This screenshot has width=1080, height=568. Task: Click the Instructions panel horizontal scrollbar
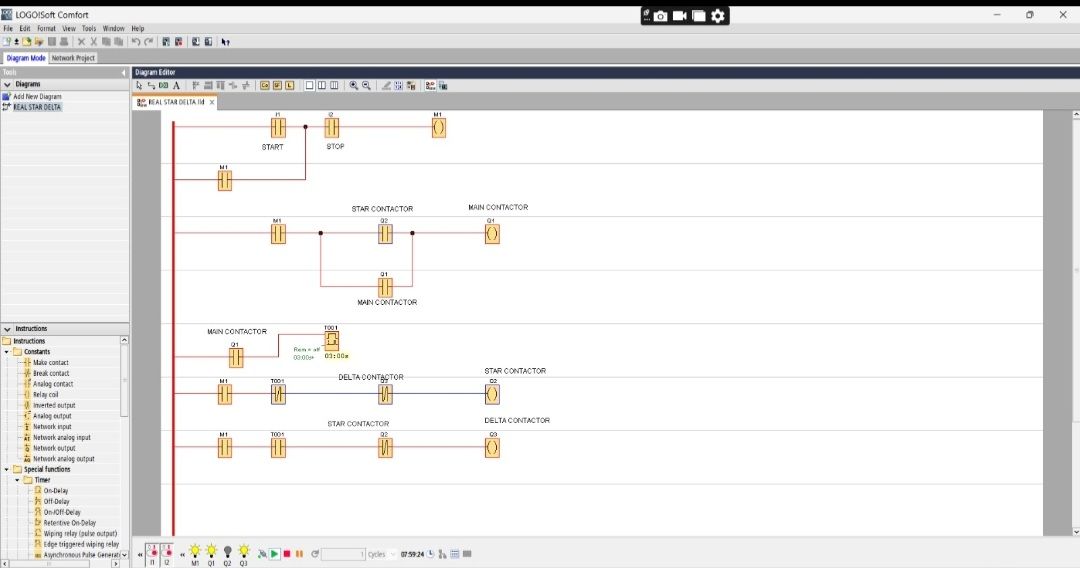[48, 564]
